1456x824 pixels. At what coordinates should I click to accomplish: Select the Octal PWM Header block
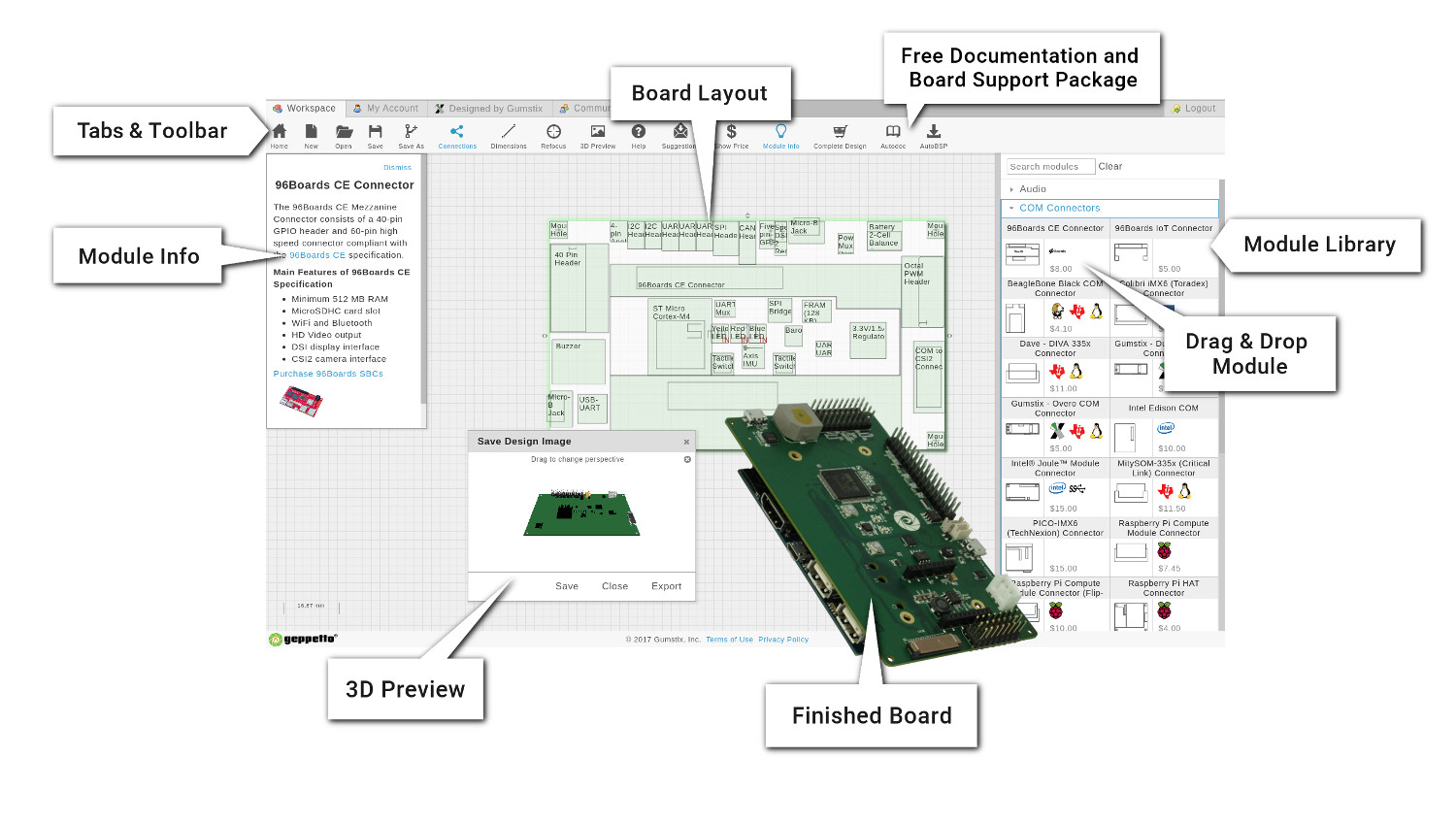coord(922,294)
